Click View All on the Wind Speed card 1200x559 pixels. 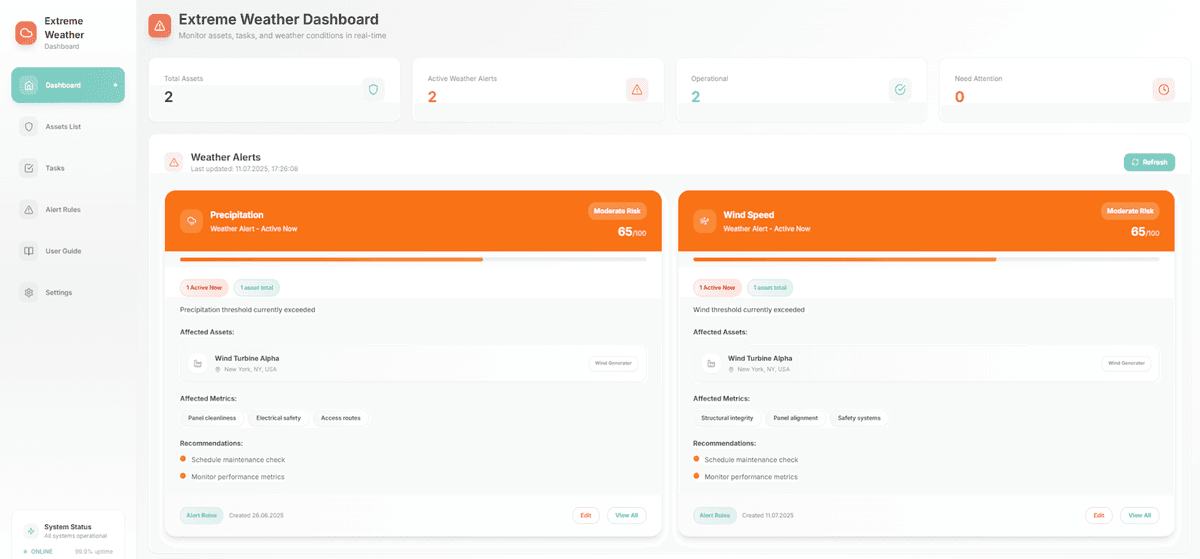(1139, 515)
